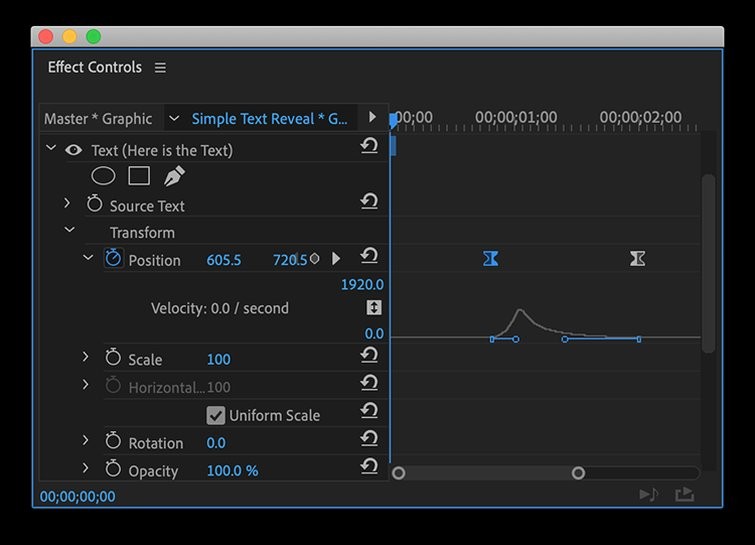Expand the Horizontal scale property

pyautogui.click(x=85, y=385)
